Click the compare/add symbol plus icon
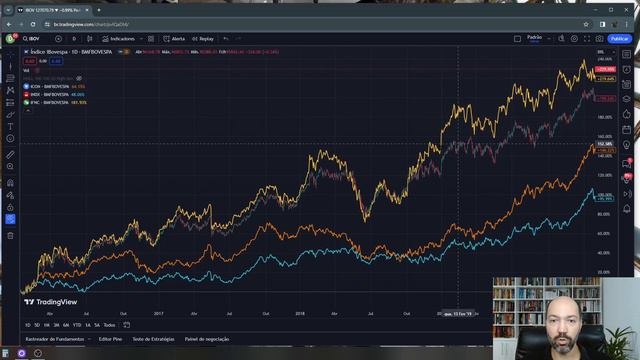Viewport: 640px width, 360px height. click(x=58, y=39)
